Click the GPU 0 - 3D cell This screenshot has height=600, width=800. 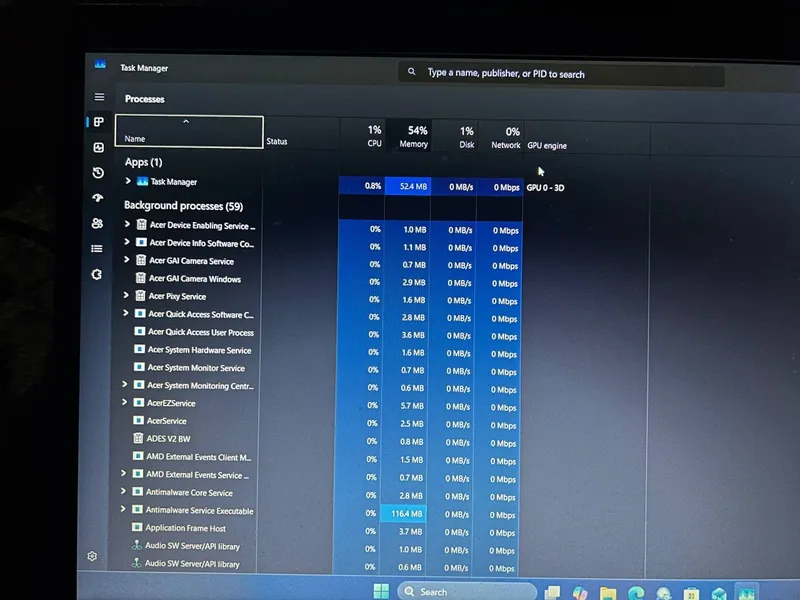545,187
